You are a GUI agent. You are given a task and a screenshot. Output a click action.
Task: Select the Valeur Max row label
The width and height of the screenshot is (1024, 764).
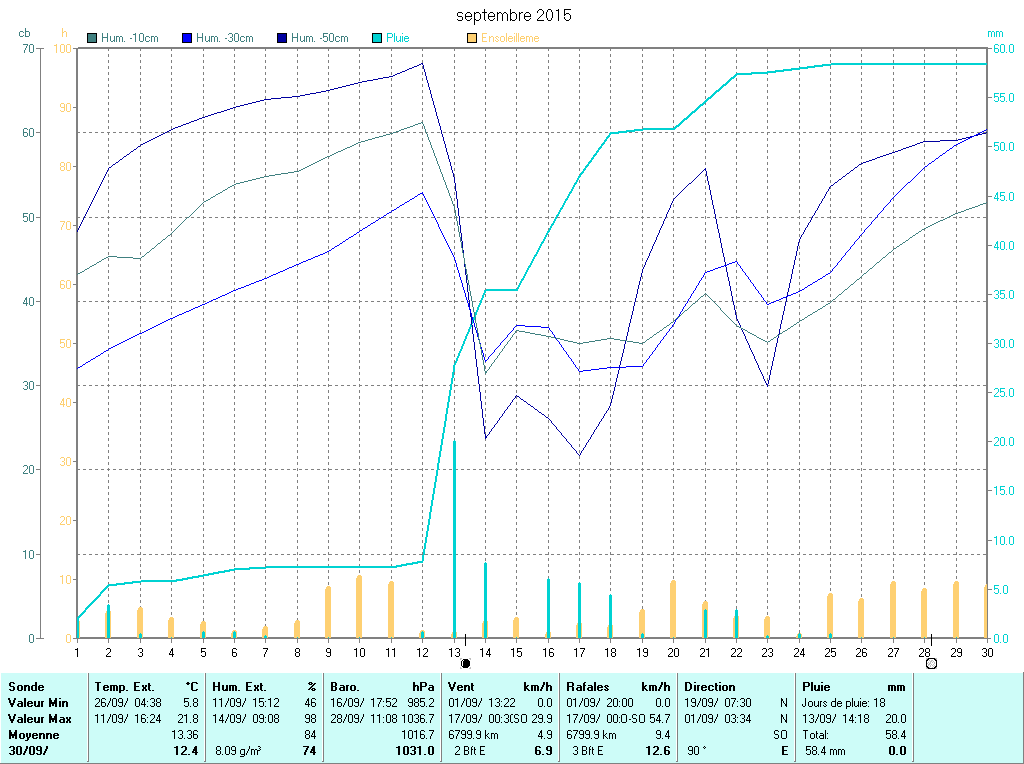[38, 719]
